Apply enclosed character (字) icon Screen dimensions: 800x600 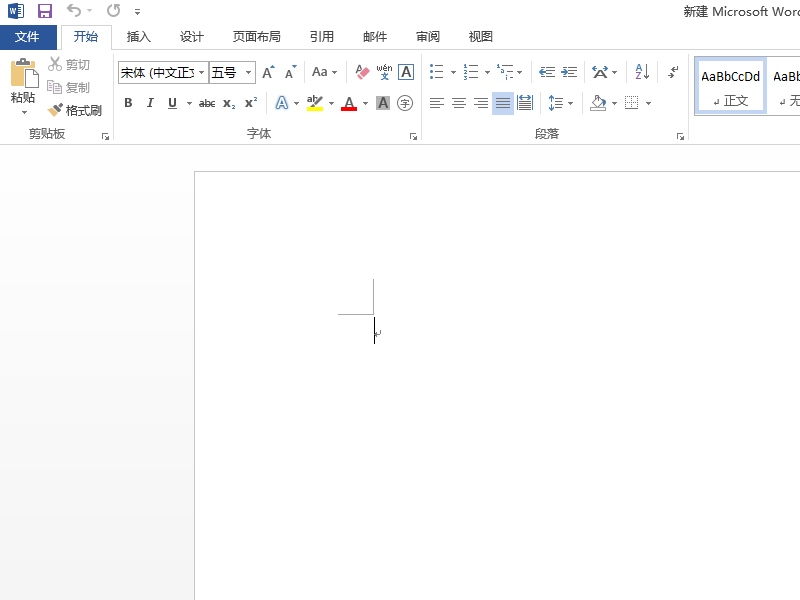pos(405,104)
